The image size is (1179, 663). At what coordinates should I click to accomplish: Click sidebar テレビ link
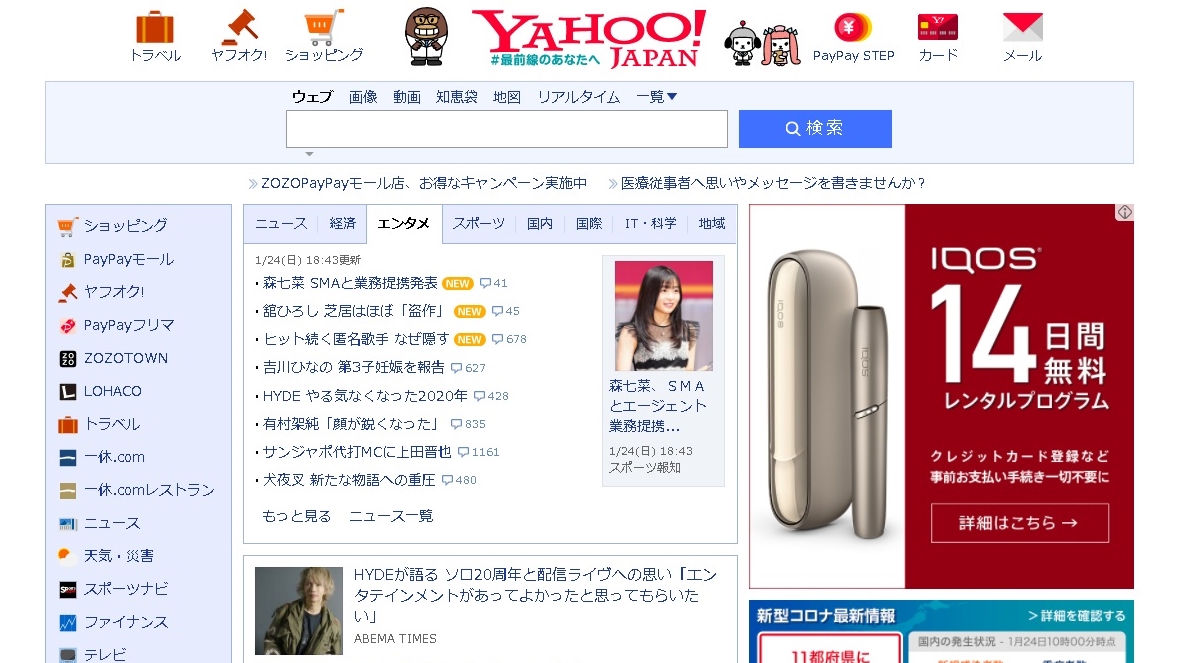tap(105, 655)
